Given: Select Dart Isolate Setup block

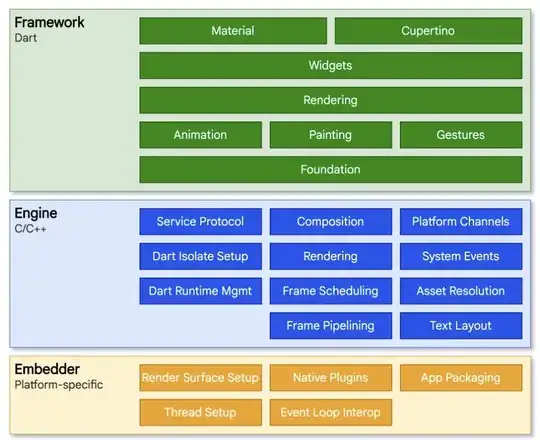Looking at the screenshot, I should 200,256.
